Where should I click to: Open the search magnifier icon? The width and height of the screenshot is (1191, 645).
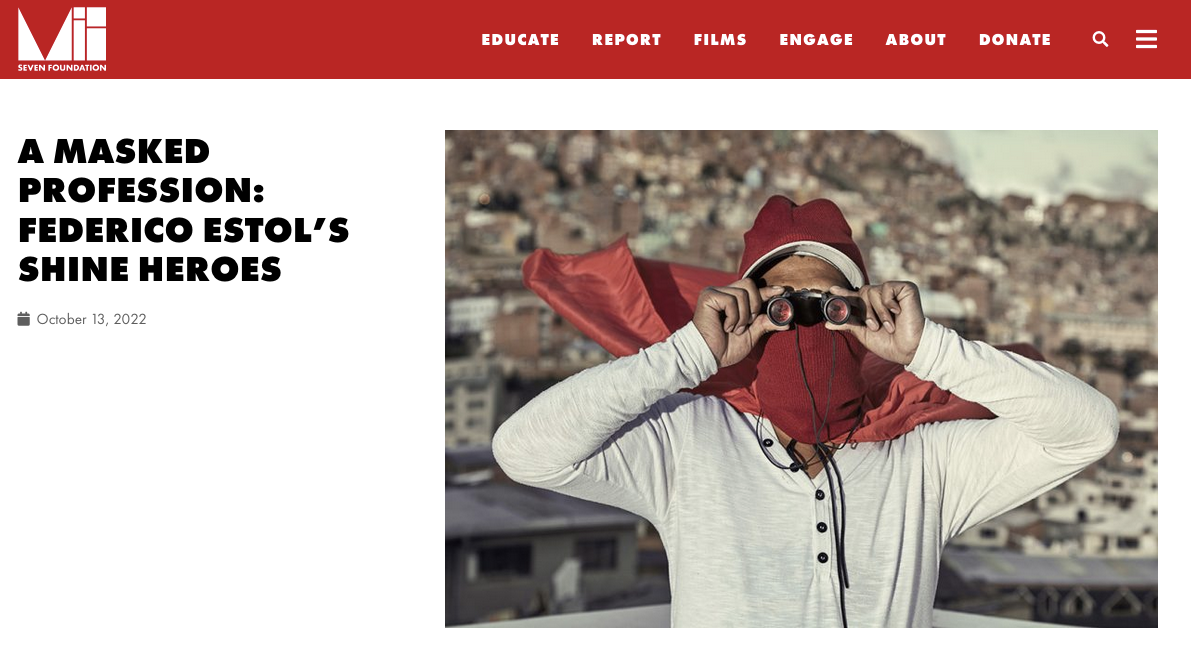1100,40
